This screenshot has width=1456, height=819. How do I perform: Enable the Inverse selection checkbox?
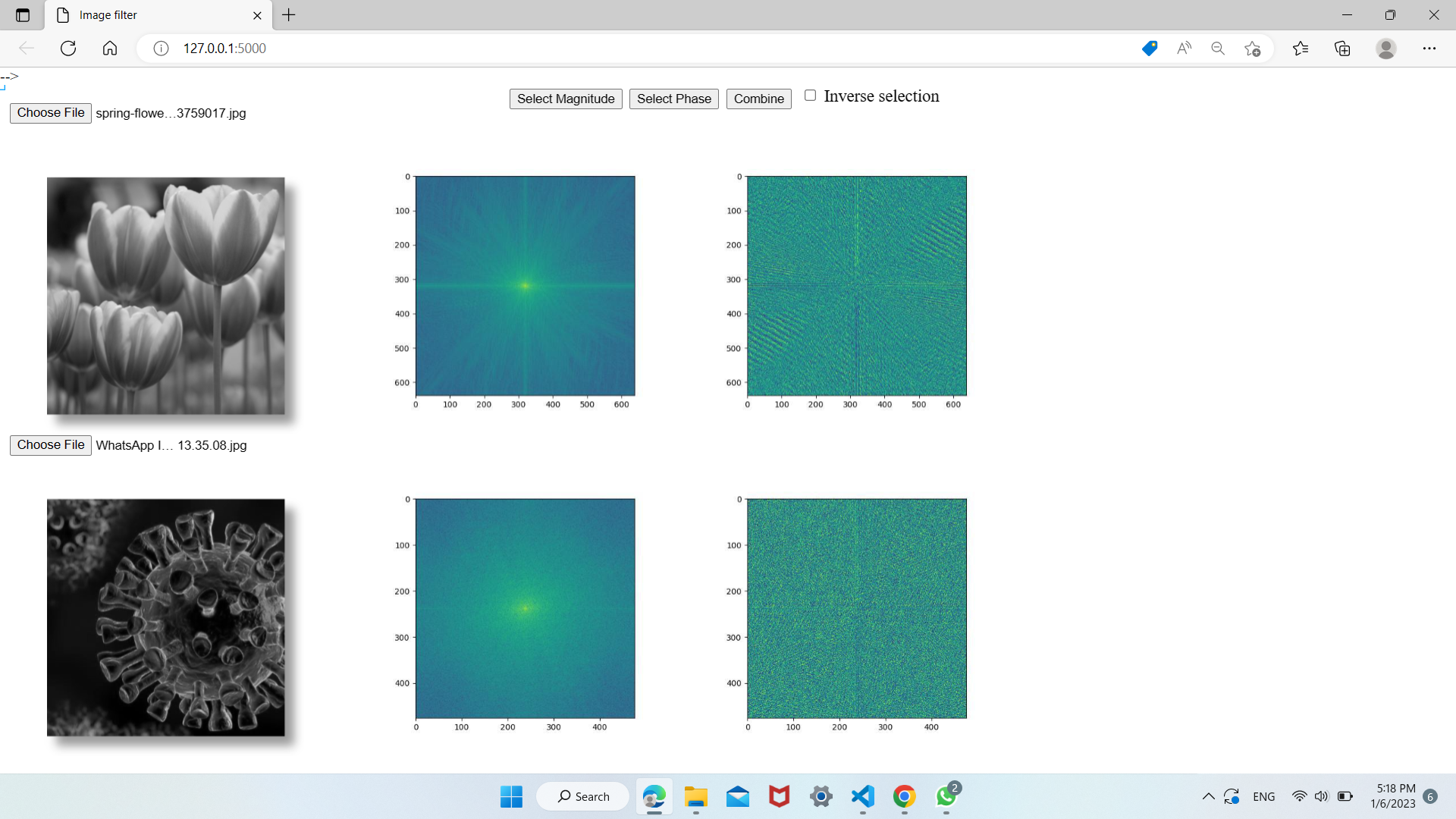[811, 95]
